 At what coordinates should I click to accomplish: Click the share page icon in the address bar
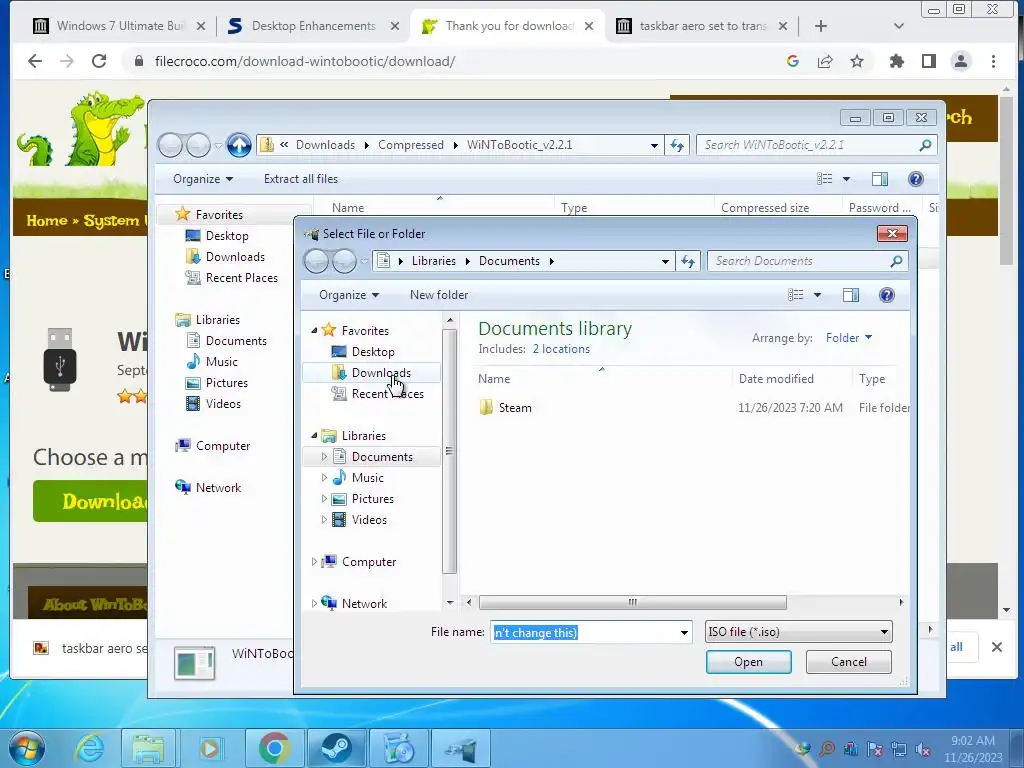click(825, 61)
